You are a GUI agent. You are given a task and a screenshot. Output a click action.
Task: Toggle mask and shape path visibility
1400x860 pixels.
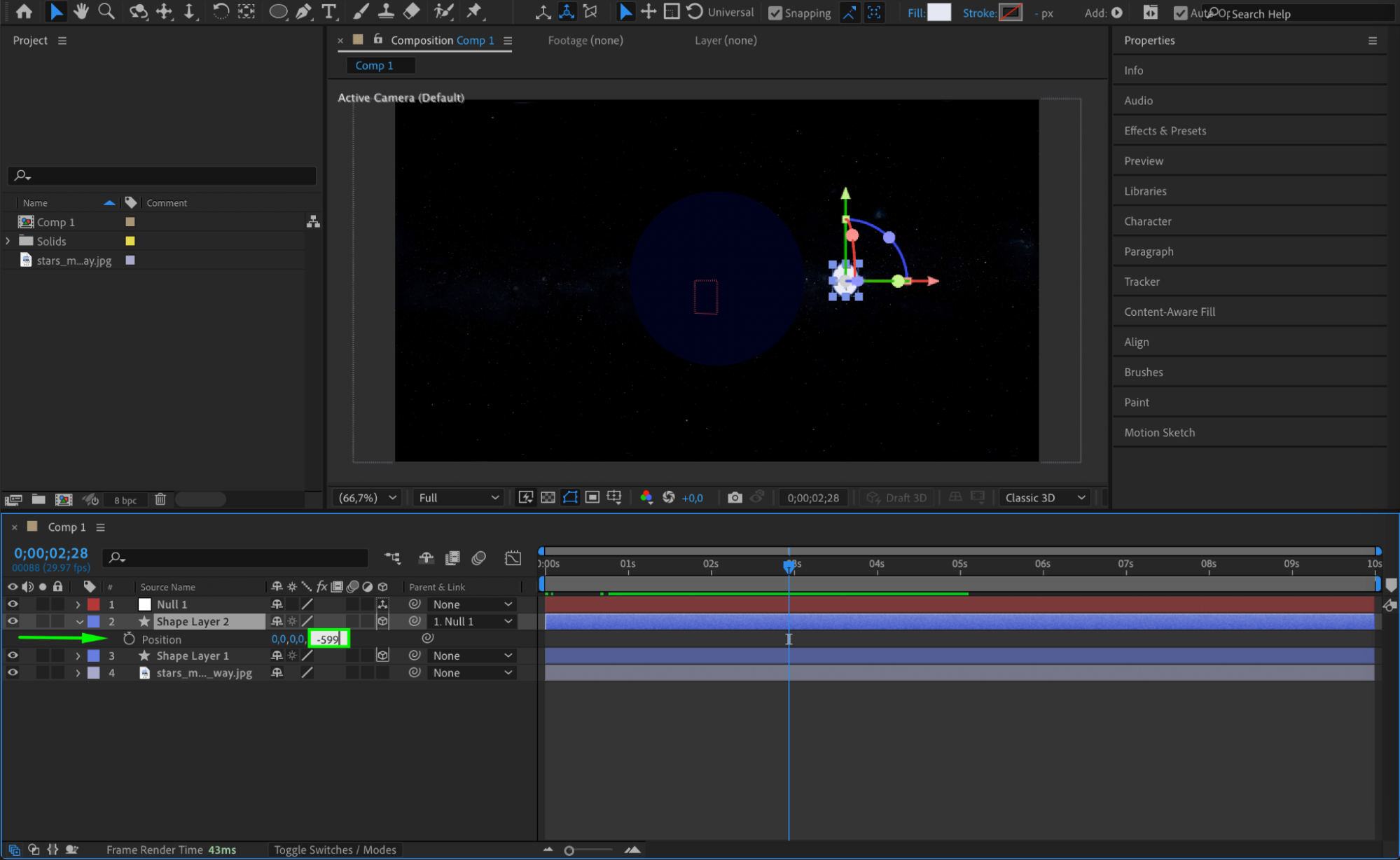(x=570, y=497)
